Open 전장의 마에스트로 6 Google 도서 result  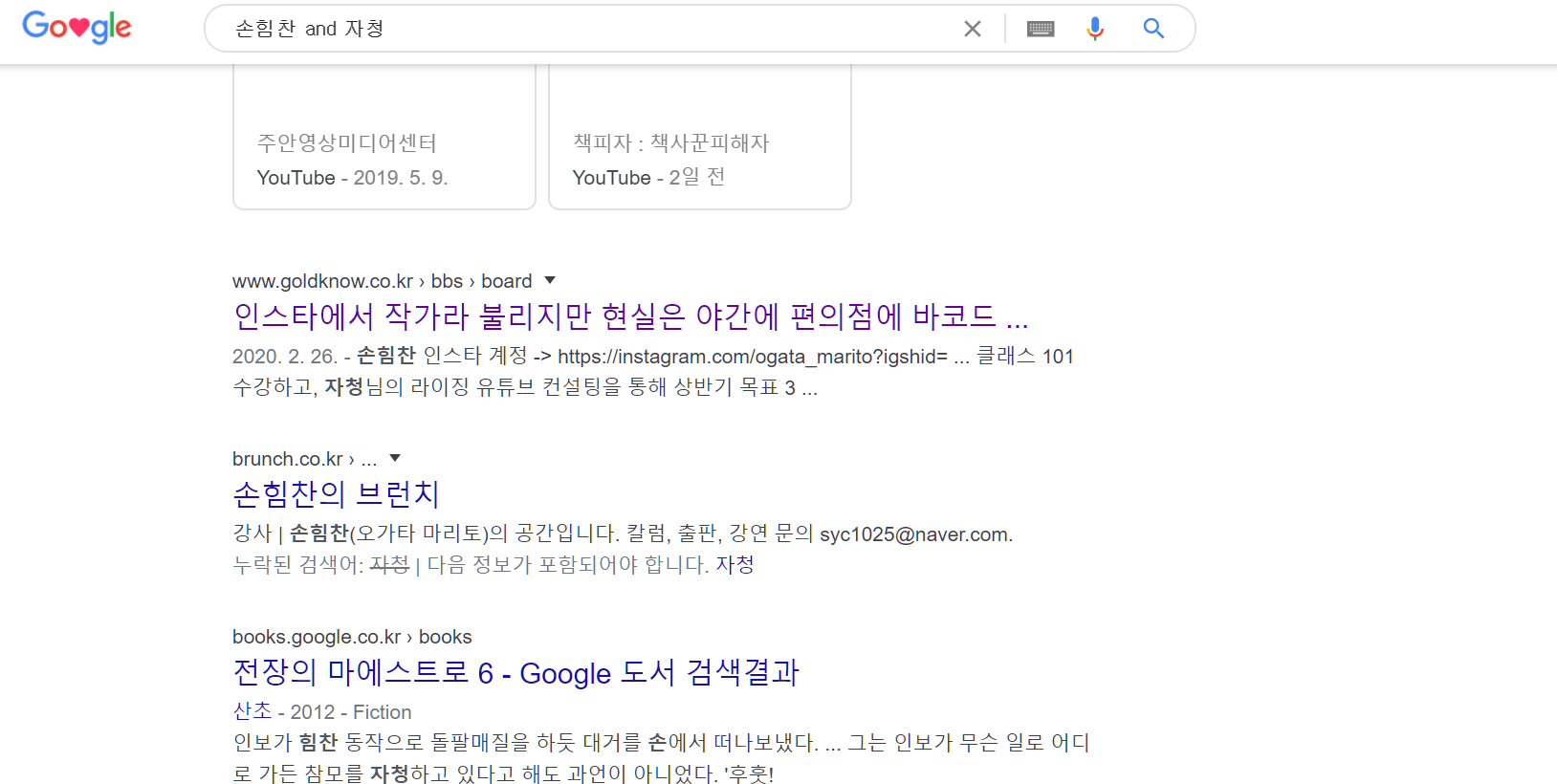click(515, 672)
